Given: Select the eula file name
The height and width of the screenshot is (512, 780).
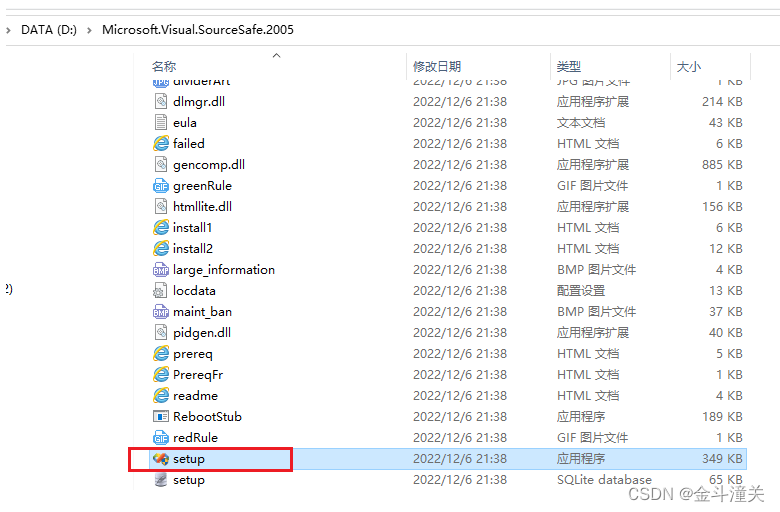Looking at the screenshot, I should point(185,122).
